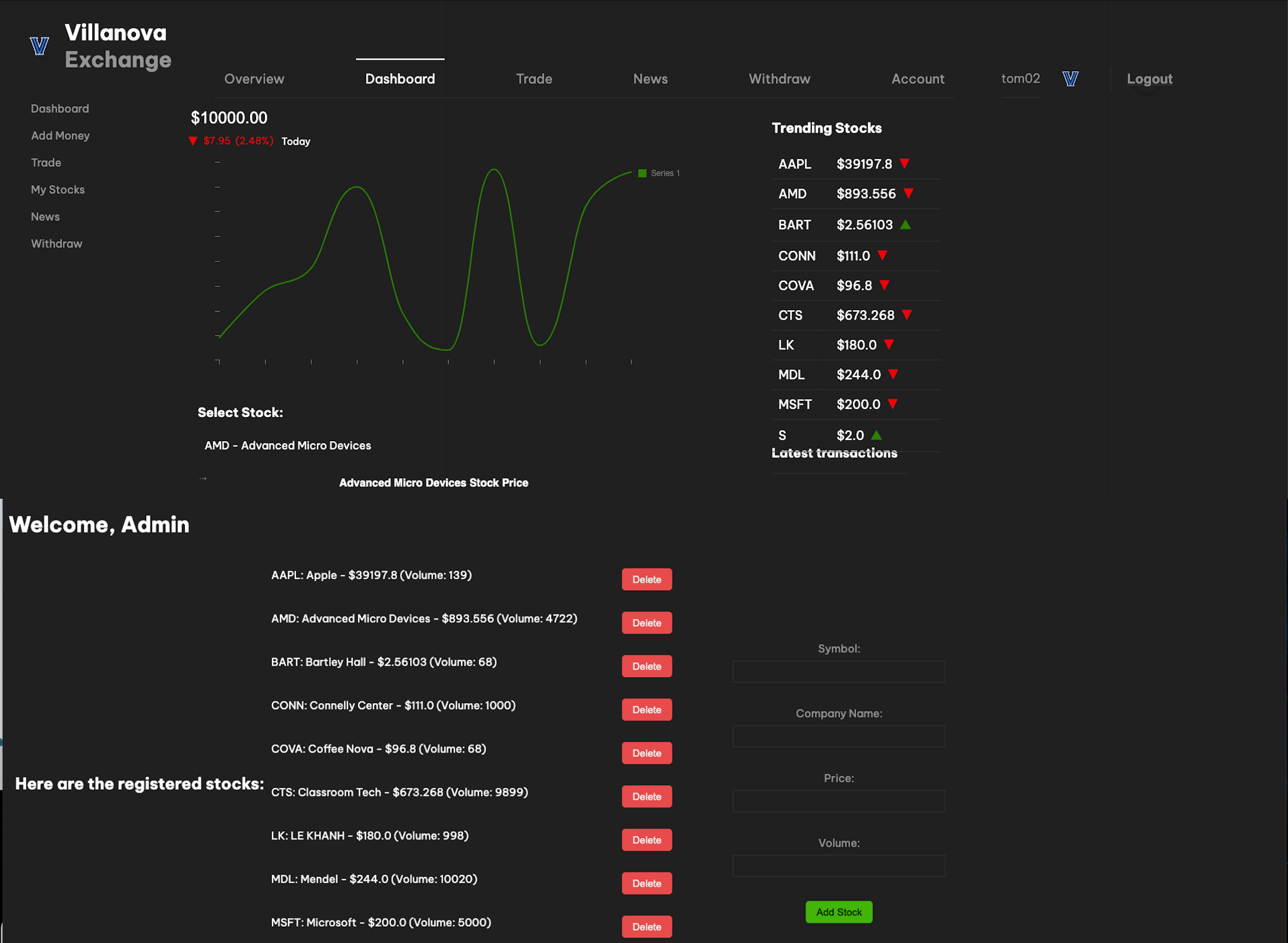Click the green Add Stock button
The height and width of the screenshot is (943, 1288).
(x=839, y=912)
